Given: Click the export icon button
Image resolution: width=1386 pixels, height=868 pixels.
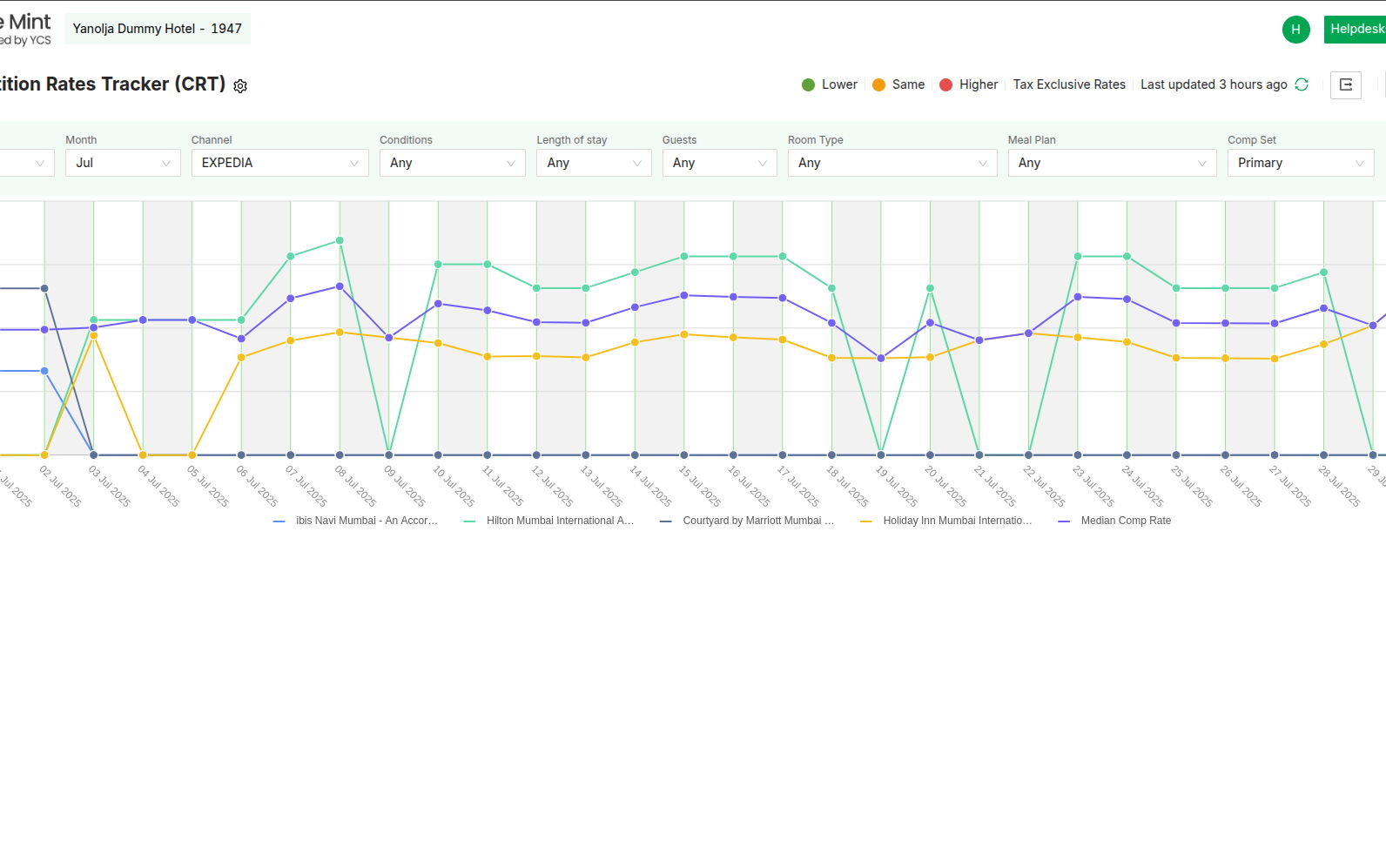Looking at the screenshot, I should pos(1346,84).
